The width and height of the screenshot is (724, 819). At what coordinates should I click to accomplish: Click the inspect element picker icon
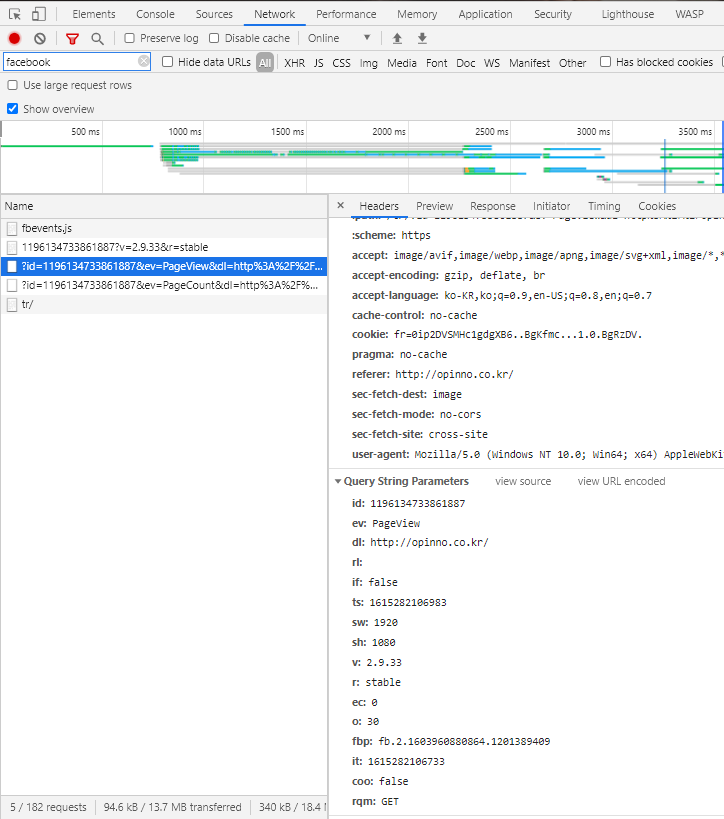click(15, 14)
